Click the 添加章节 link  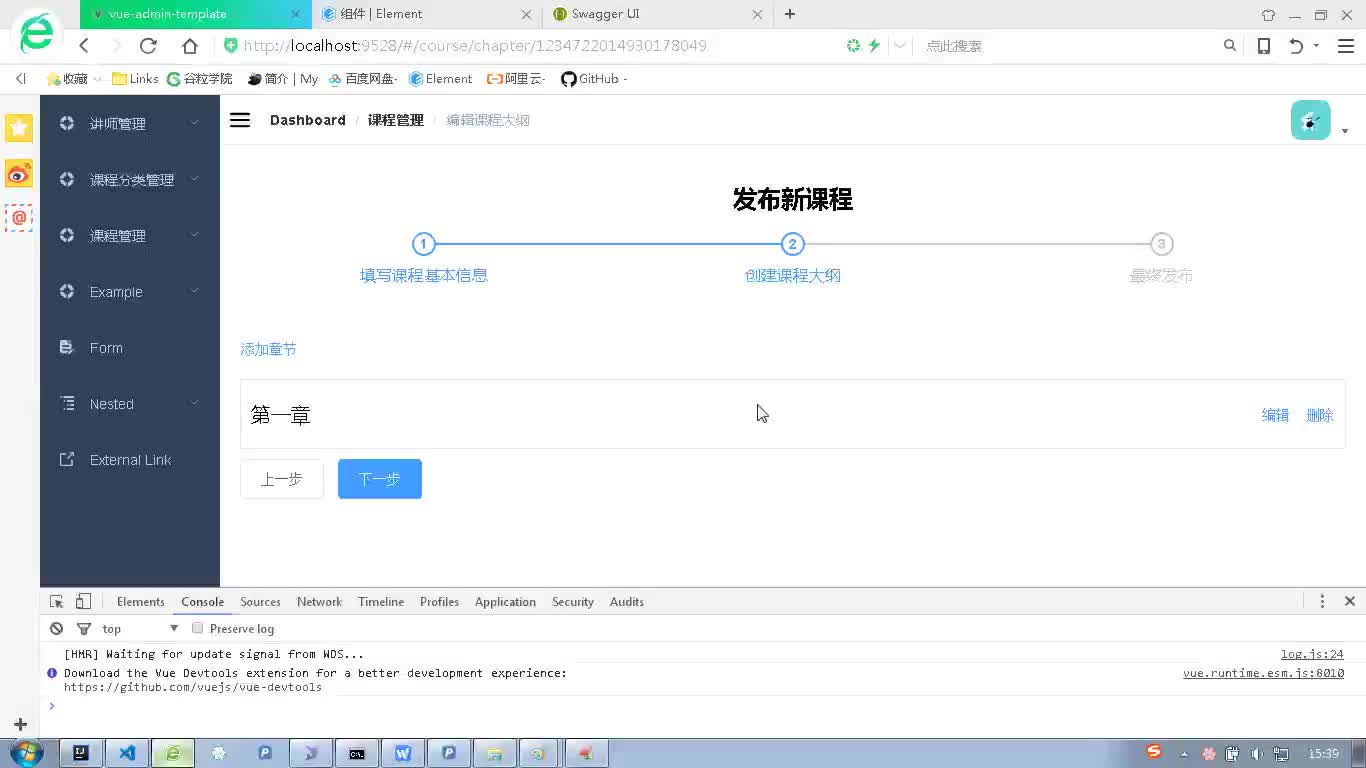[268, 349]
